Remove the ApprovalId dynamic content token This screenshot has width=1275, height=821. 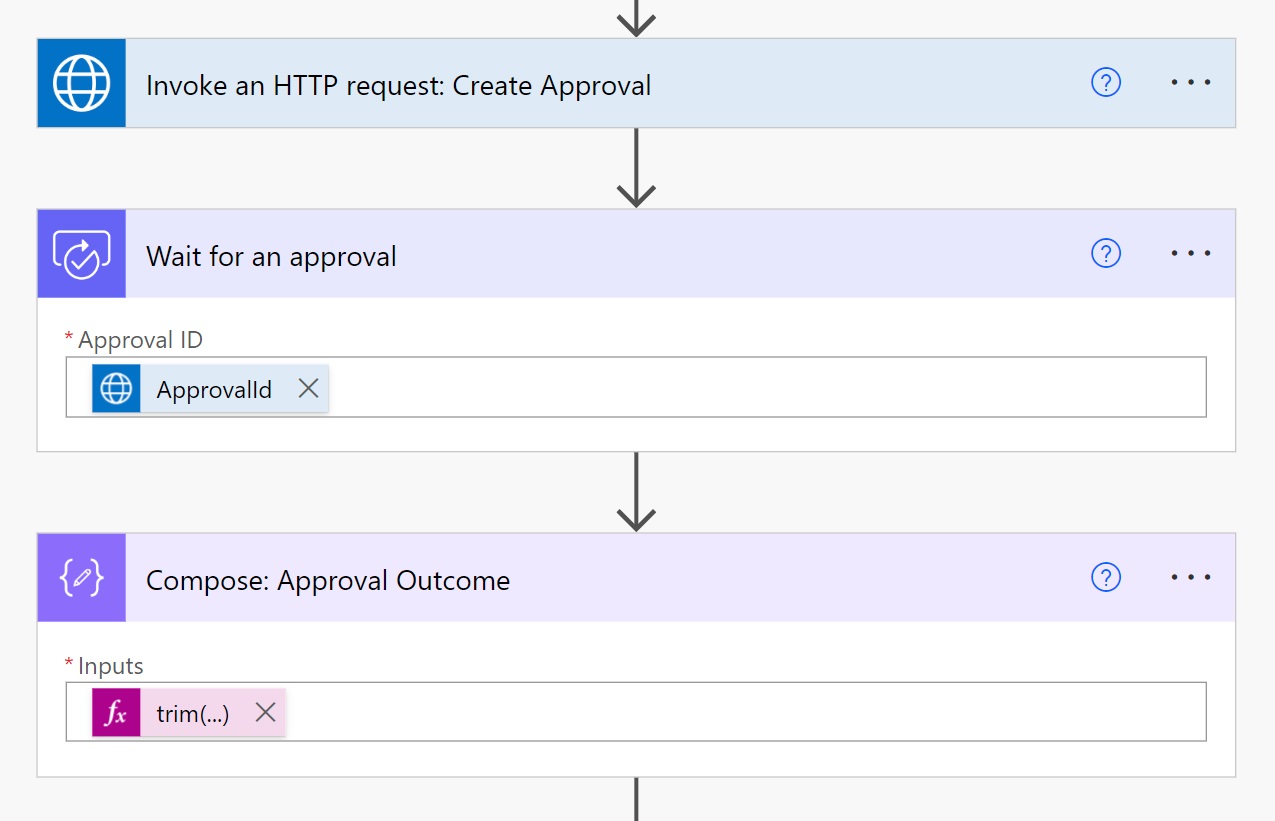tap(308, 388)
